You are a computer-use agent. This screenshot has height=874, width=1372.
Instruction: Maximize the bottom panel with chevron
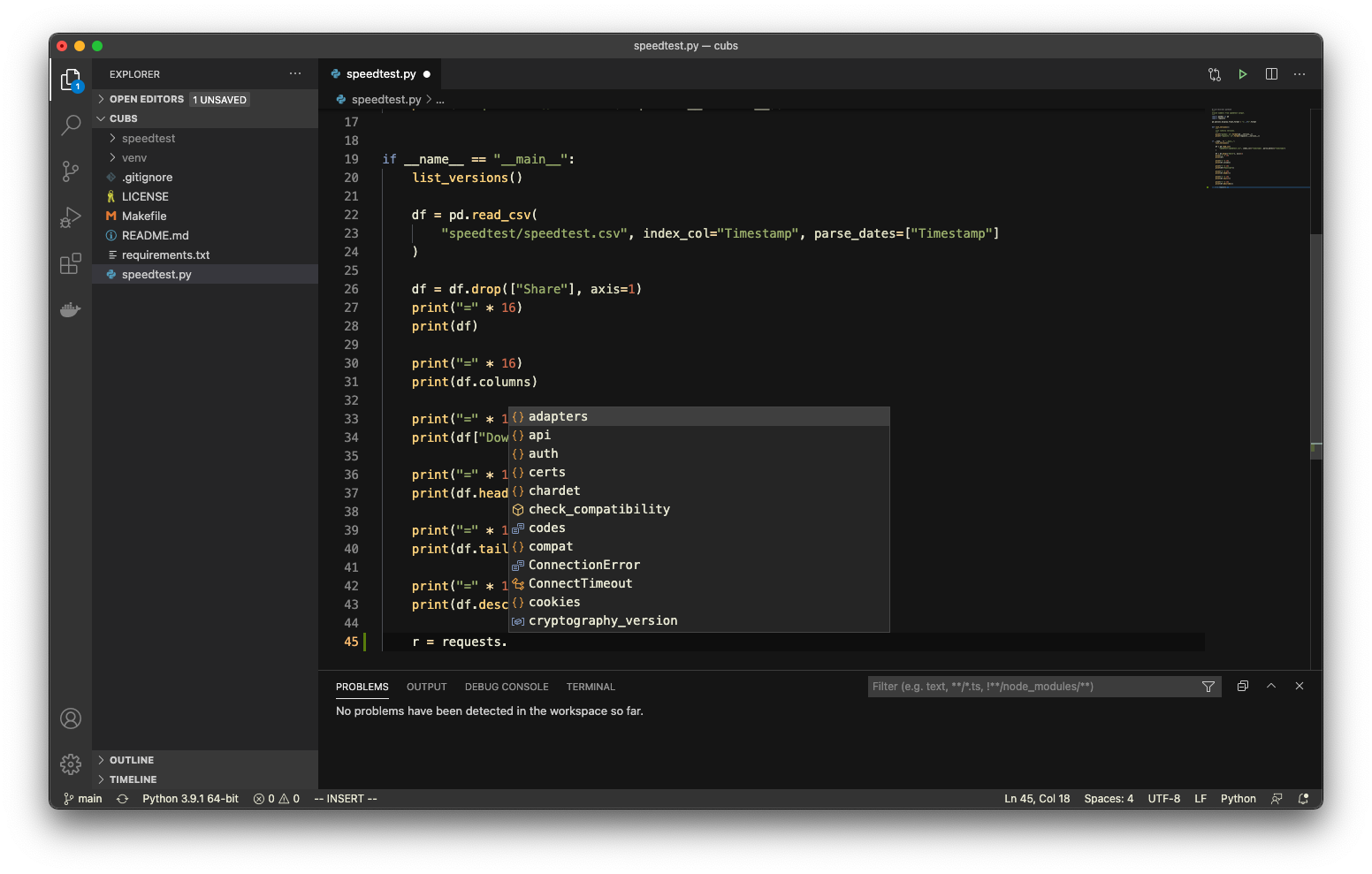click(x=1271, y=686)
